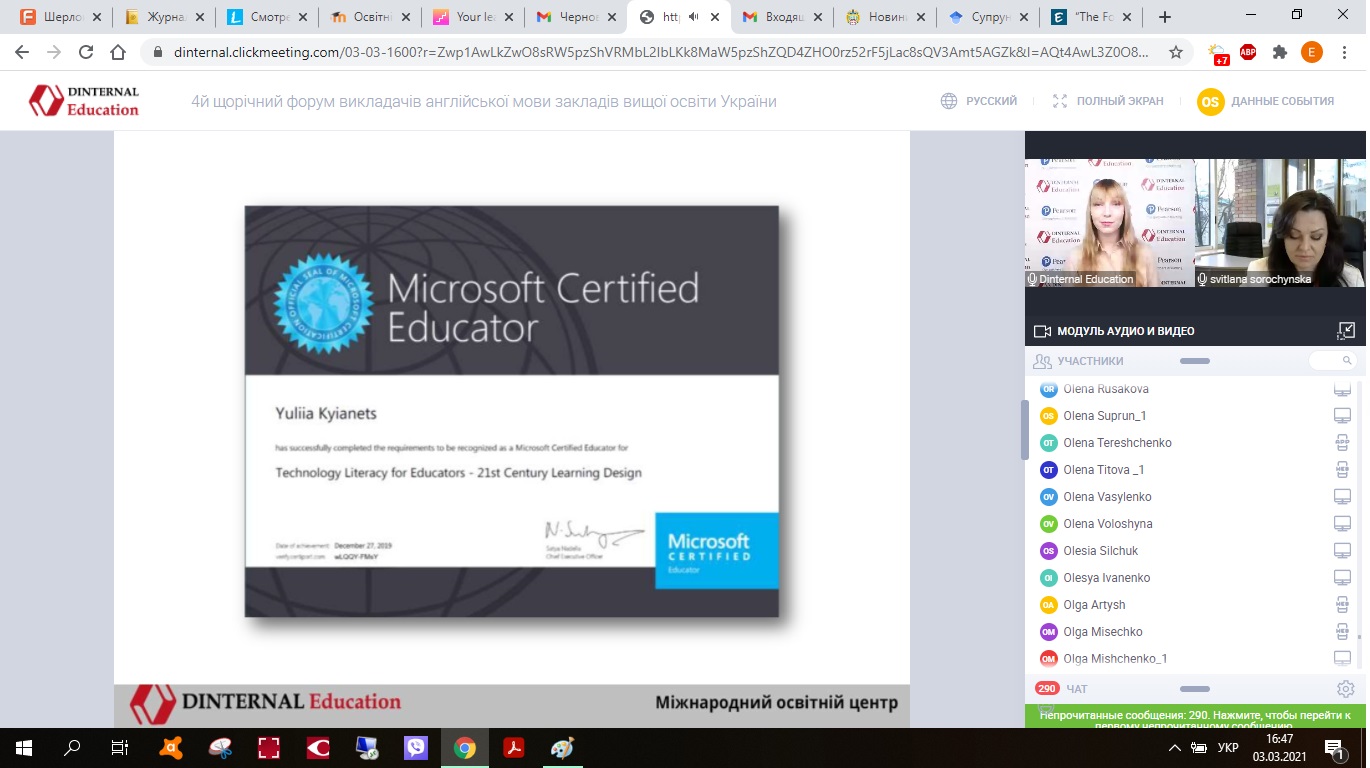Open Viber from the Windows taskbar
The height and width of the screenshot is (768, 1370).
click(x=416, y=748)
